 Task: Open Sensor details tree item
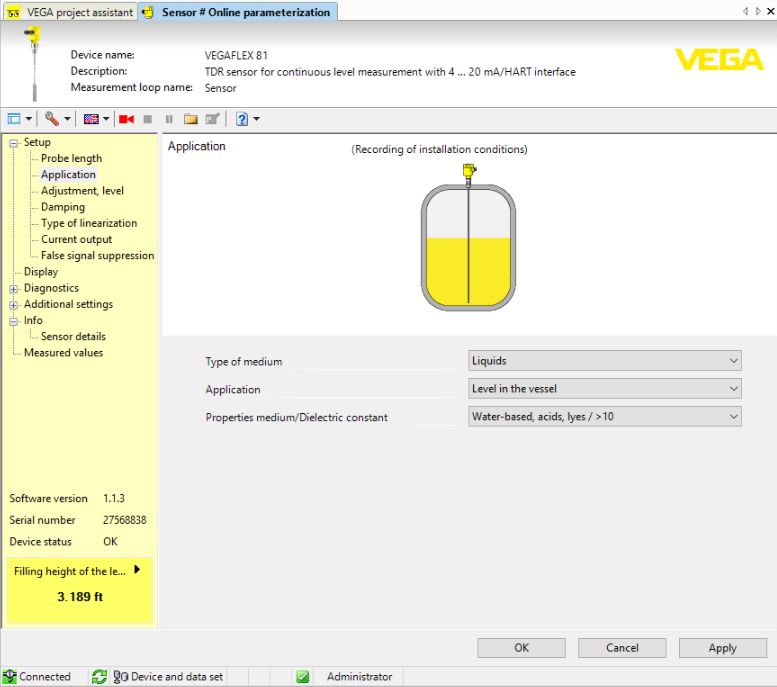(73, 337)
